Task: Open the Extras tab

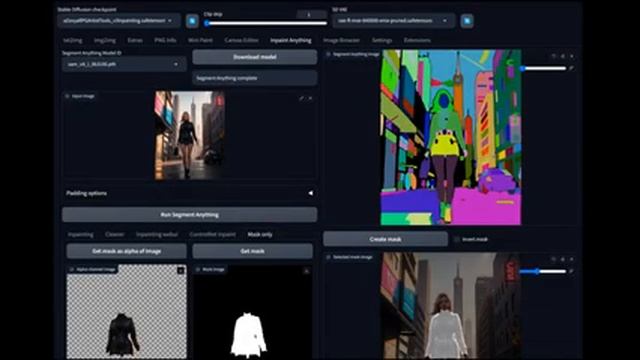Action: [x=135, y=40]
